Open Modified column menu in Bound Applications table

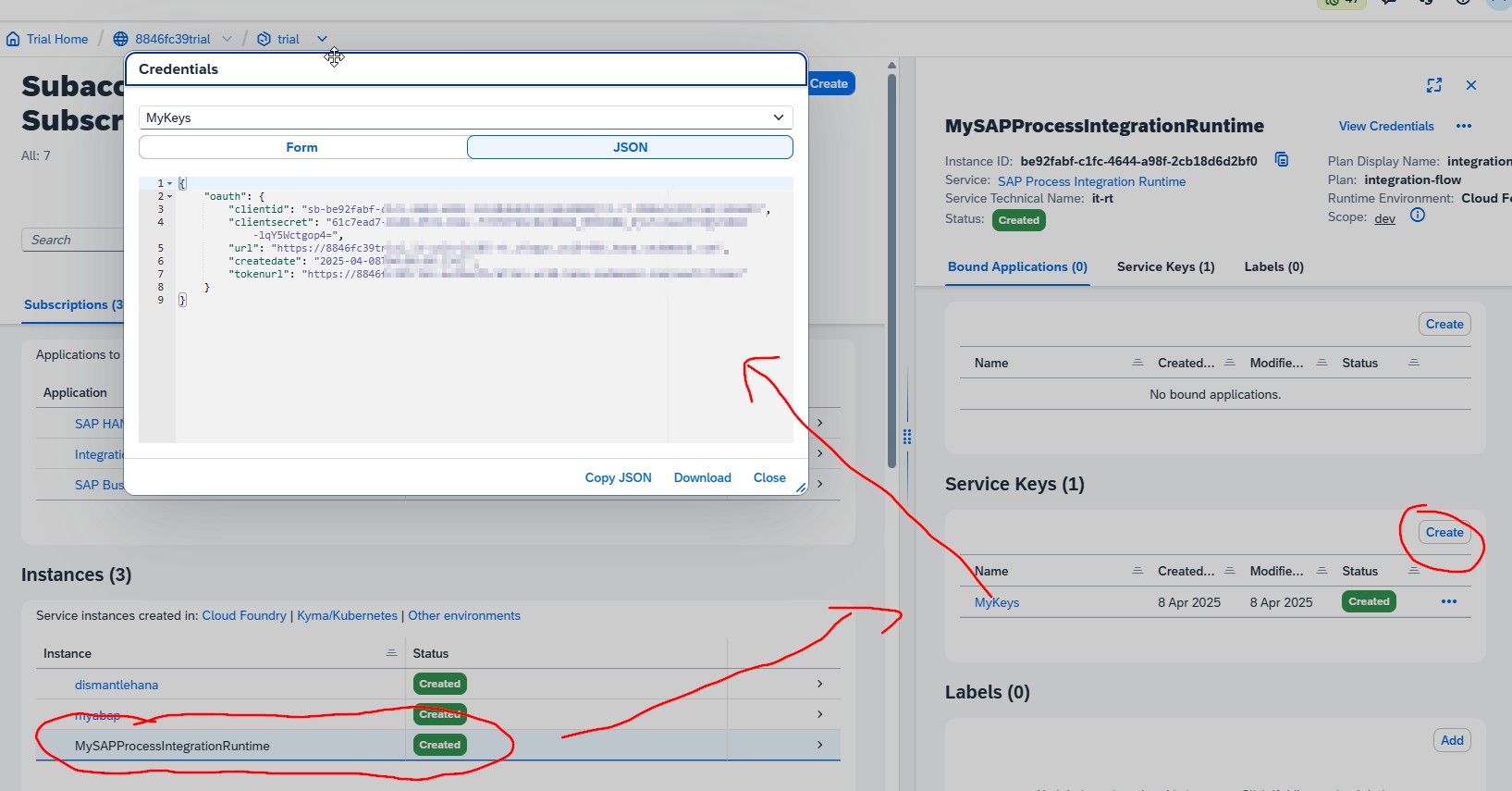(x=1322, y=363)
